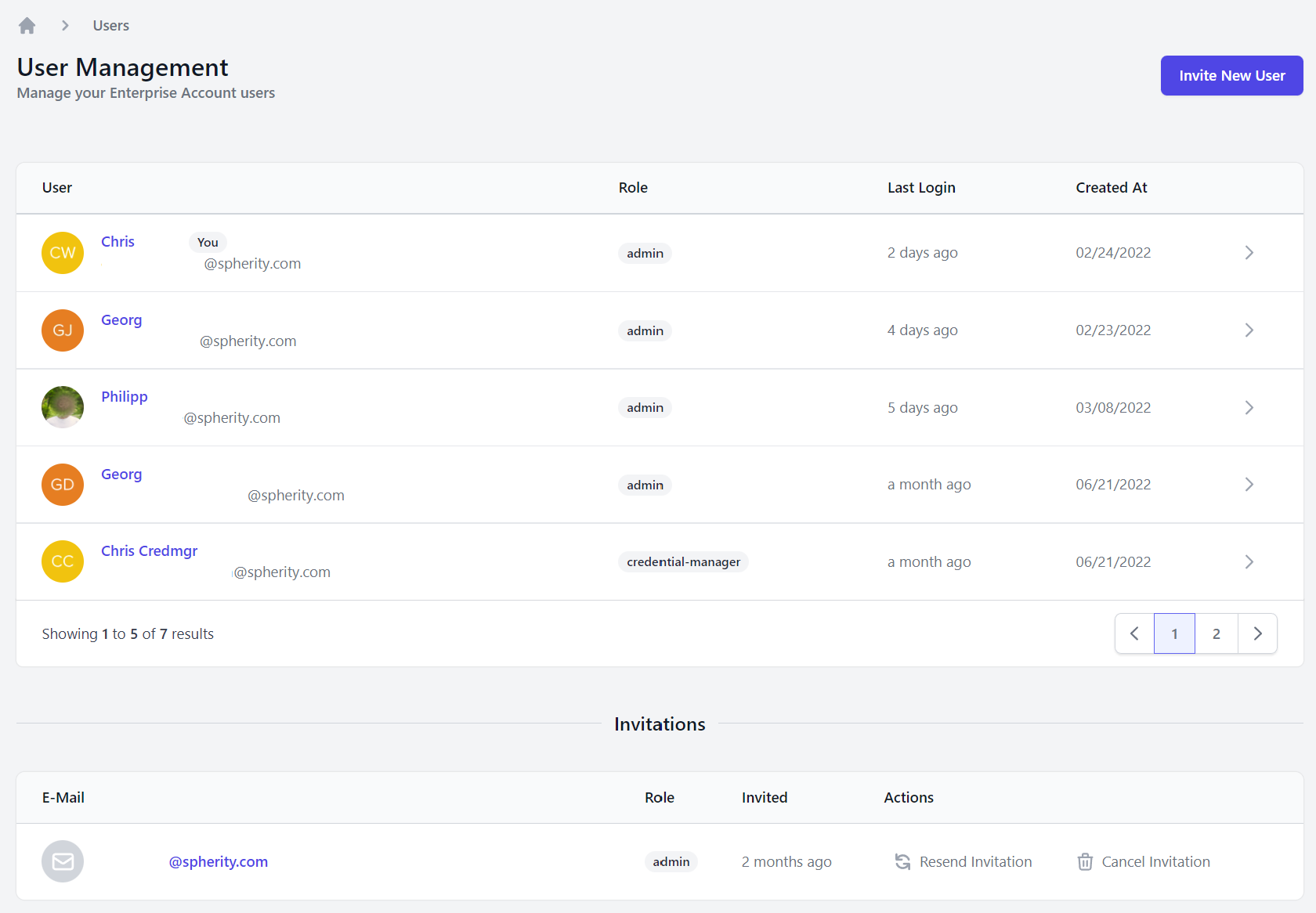Click the previous page arrow in pagination
Screen dimensions: 1316x913
(x=1133, y=633)
